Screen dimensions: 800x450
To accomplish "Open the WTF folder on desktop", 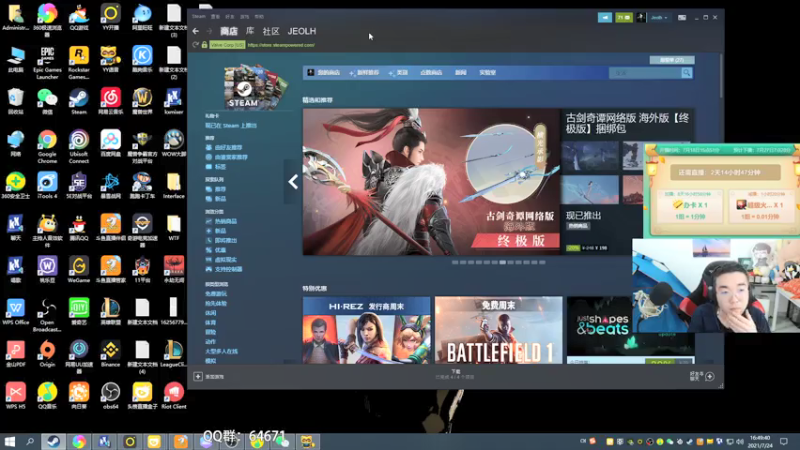I will pyautogui.click(x=173, y=227).
